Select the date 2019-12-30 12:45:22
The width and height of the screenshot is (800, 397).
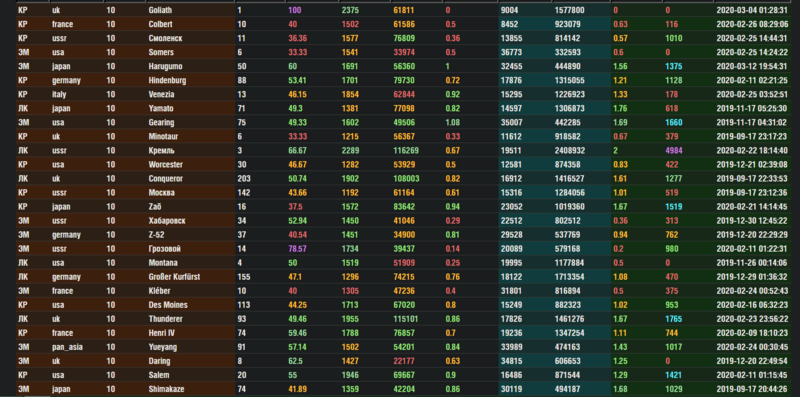752,221
